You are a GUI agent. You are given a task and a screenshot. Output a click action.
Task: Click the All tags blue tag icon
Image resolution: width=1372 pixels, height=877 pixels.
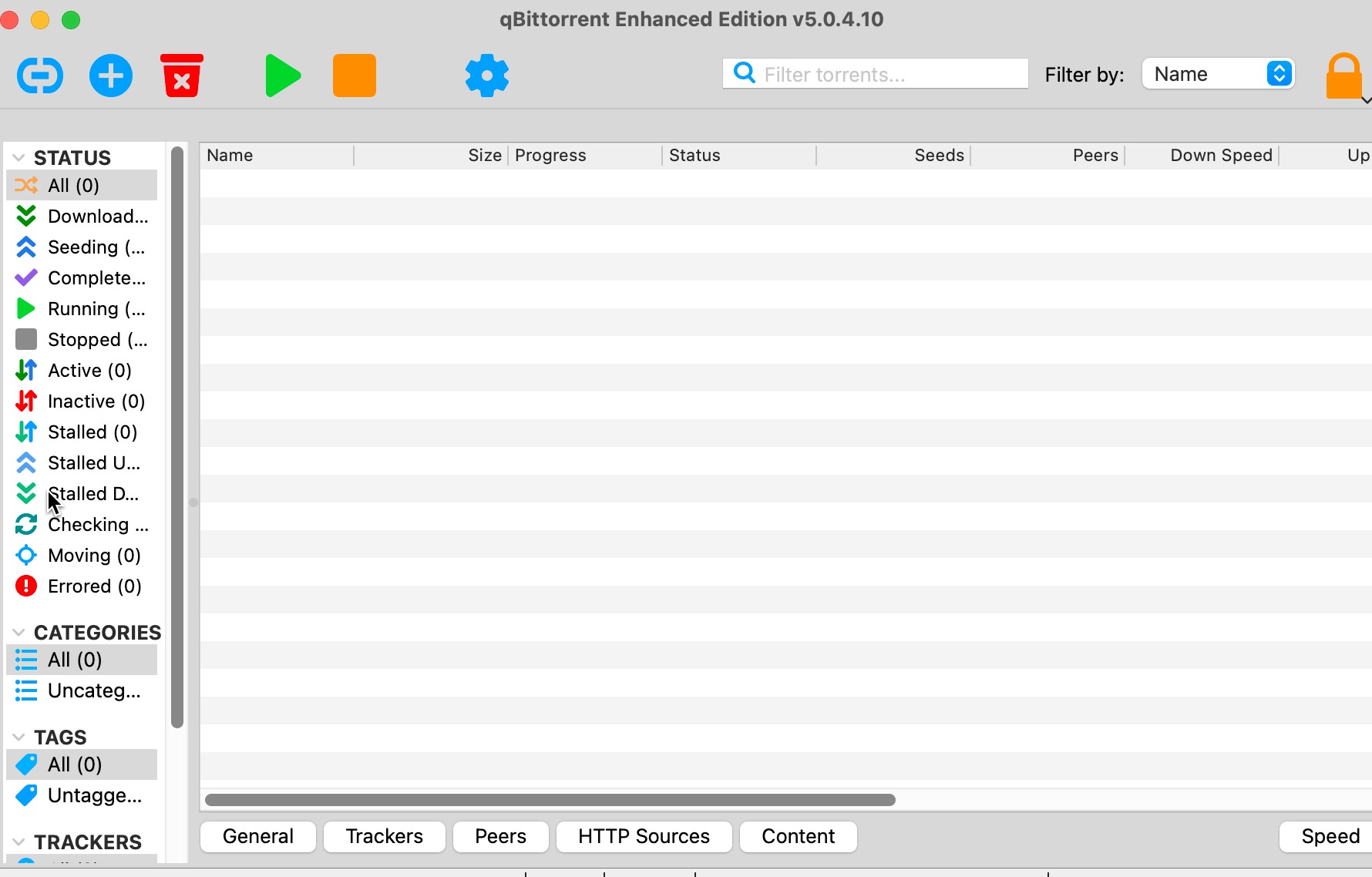pyautogui.click(x=26, y=764)
